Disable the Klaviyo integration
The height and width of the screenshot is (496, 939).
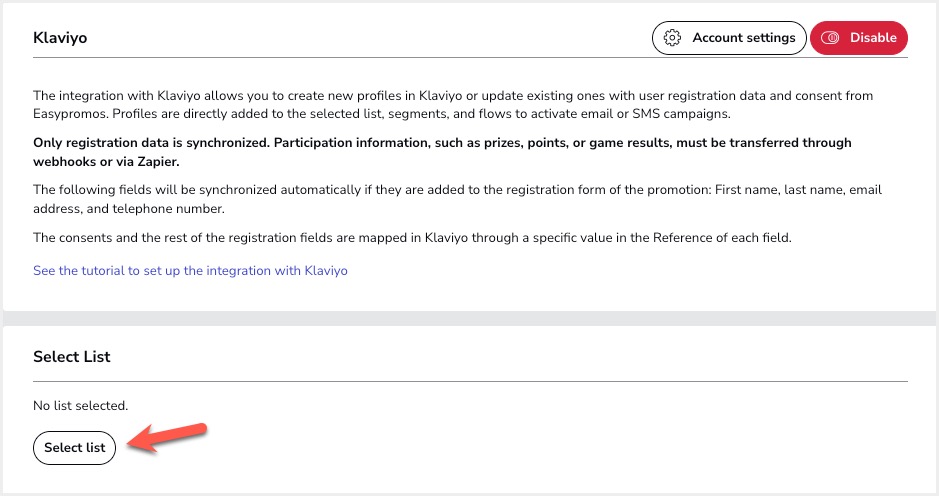859,38
